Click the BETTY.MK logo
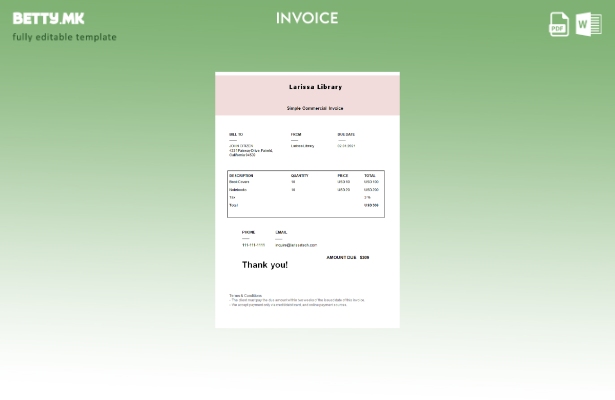615x400 pixels. pyautogui.click(x=48, y=18)
